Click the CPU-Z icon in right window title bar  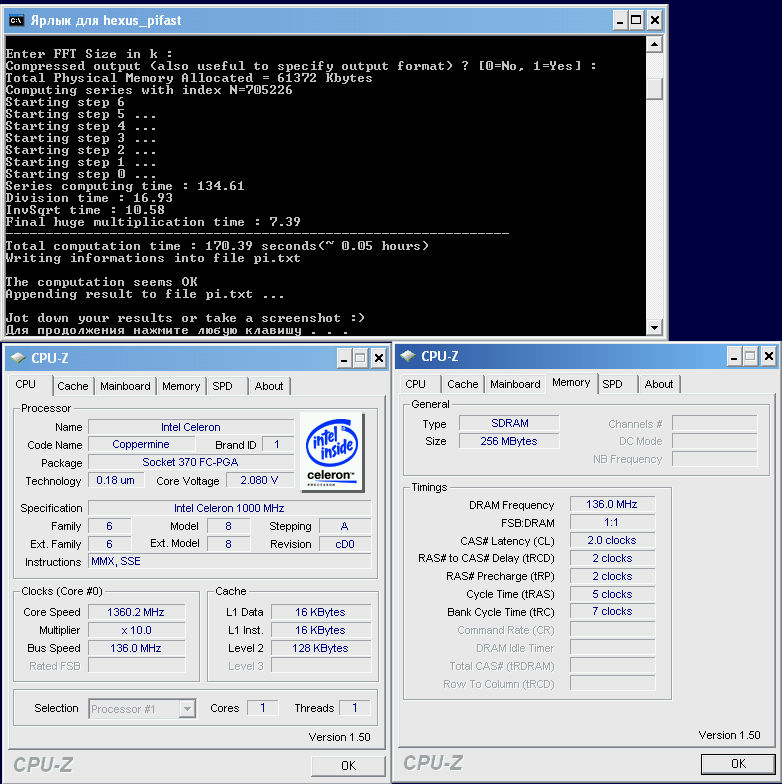click(x=408, y=356)
